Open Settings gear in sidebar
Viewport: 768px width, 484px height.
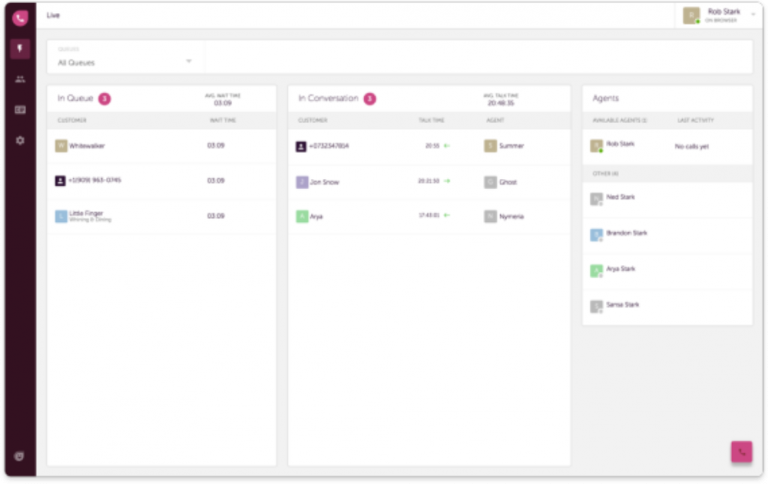click(20, 141)
